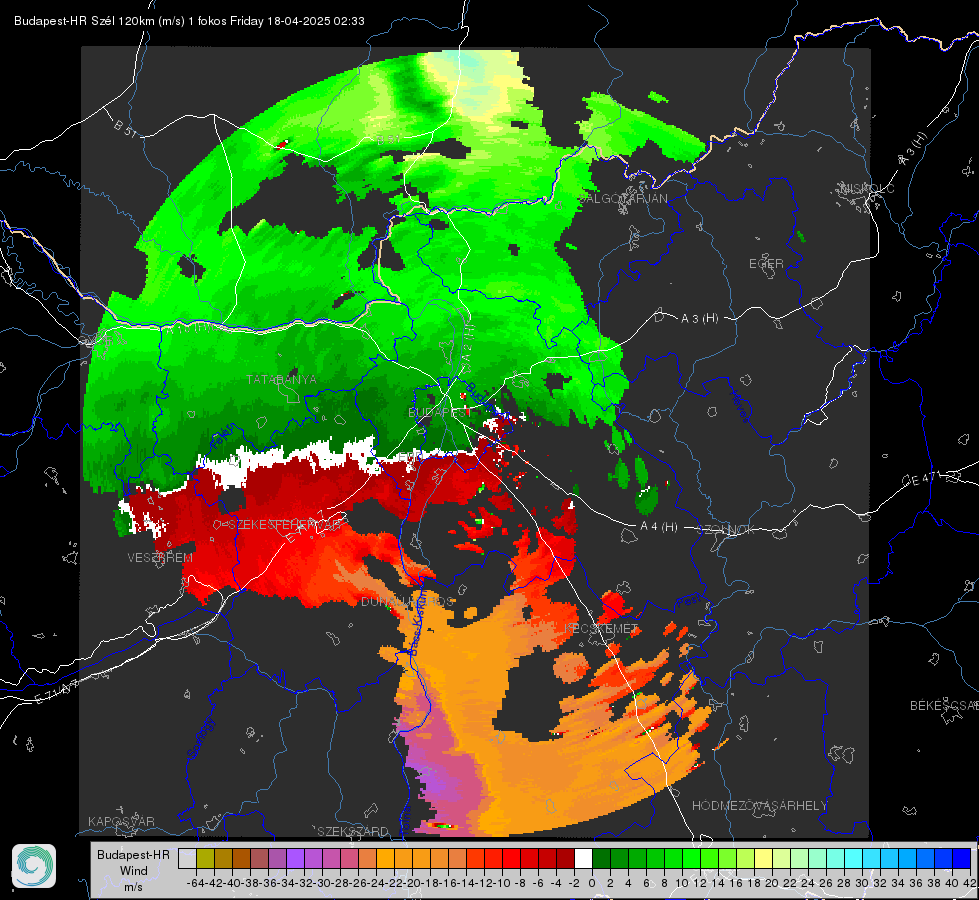Click the A 3 (H) road label near Eger
979x900 pixels.
click(x=699, y=318)
